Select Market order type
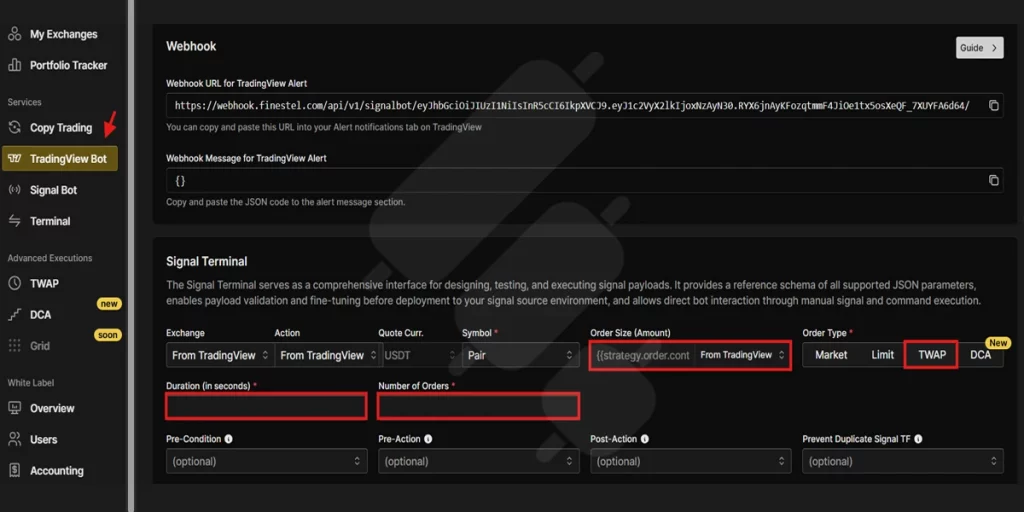The width and height of the screenshot is (1024, 512). point(831,355)
